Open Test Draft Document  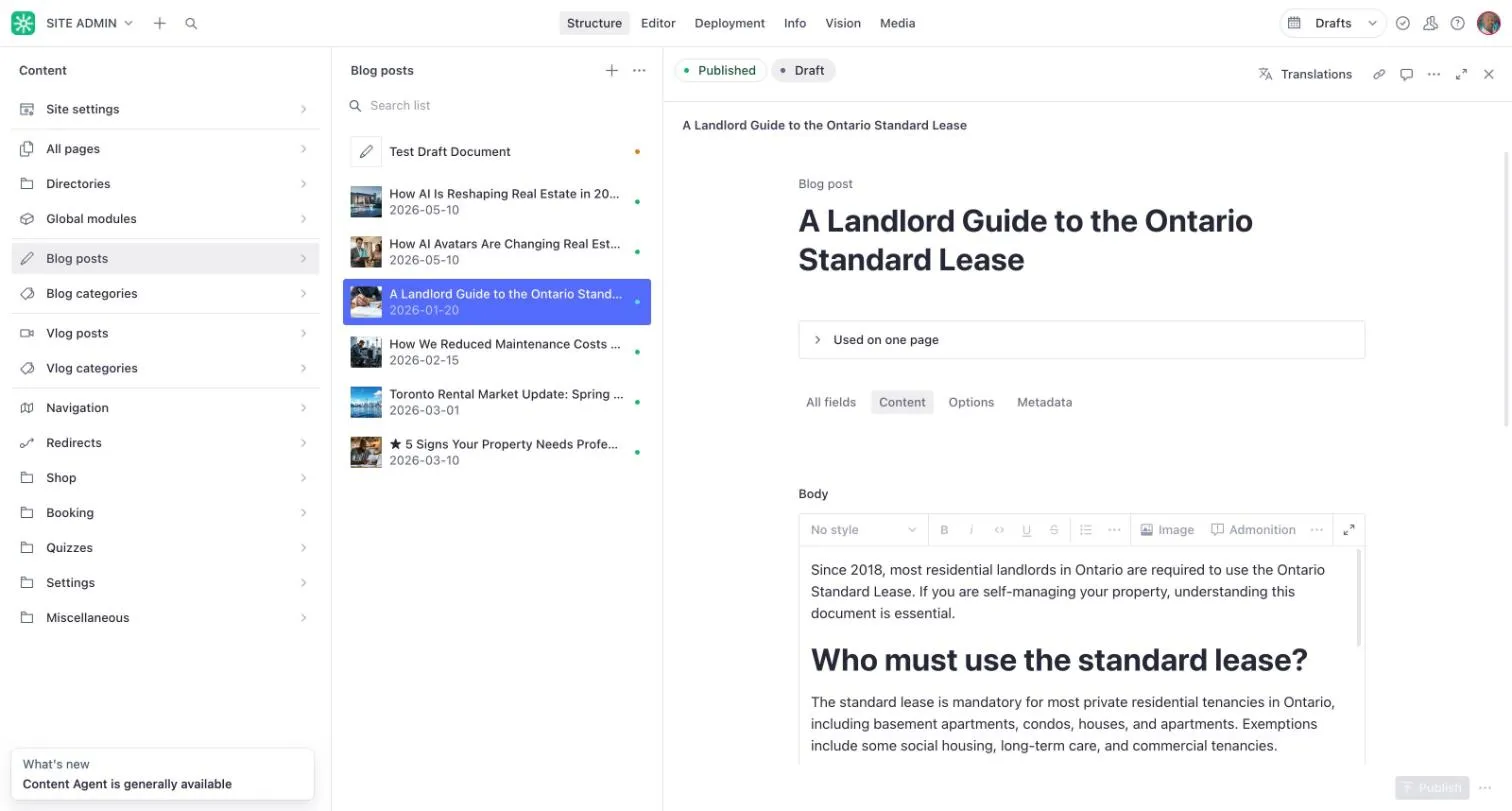[x=497, y=152]
